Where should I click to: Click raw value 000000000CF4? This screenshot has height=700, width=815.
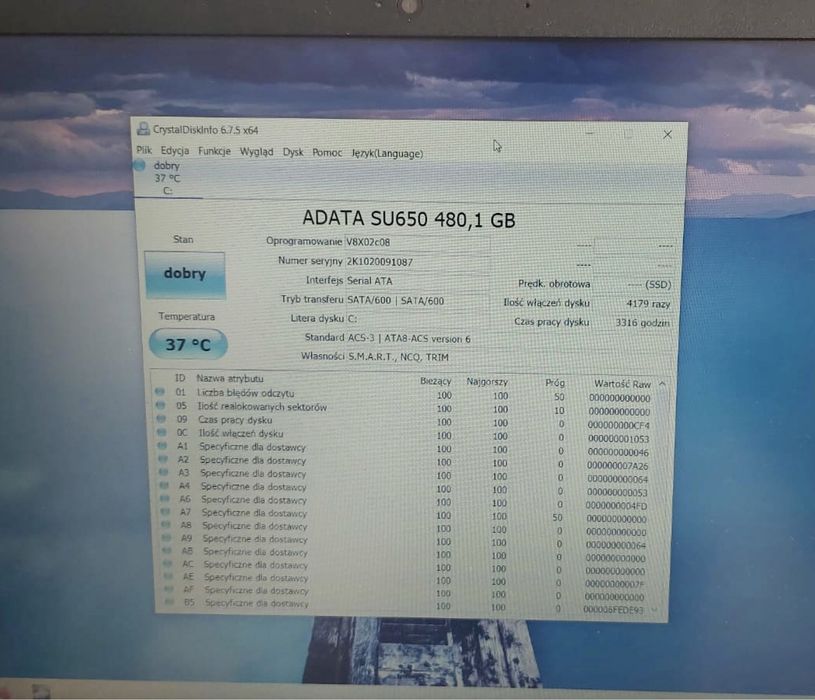click(x=619, y=425)
